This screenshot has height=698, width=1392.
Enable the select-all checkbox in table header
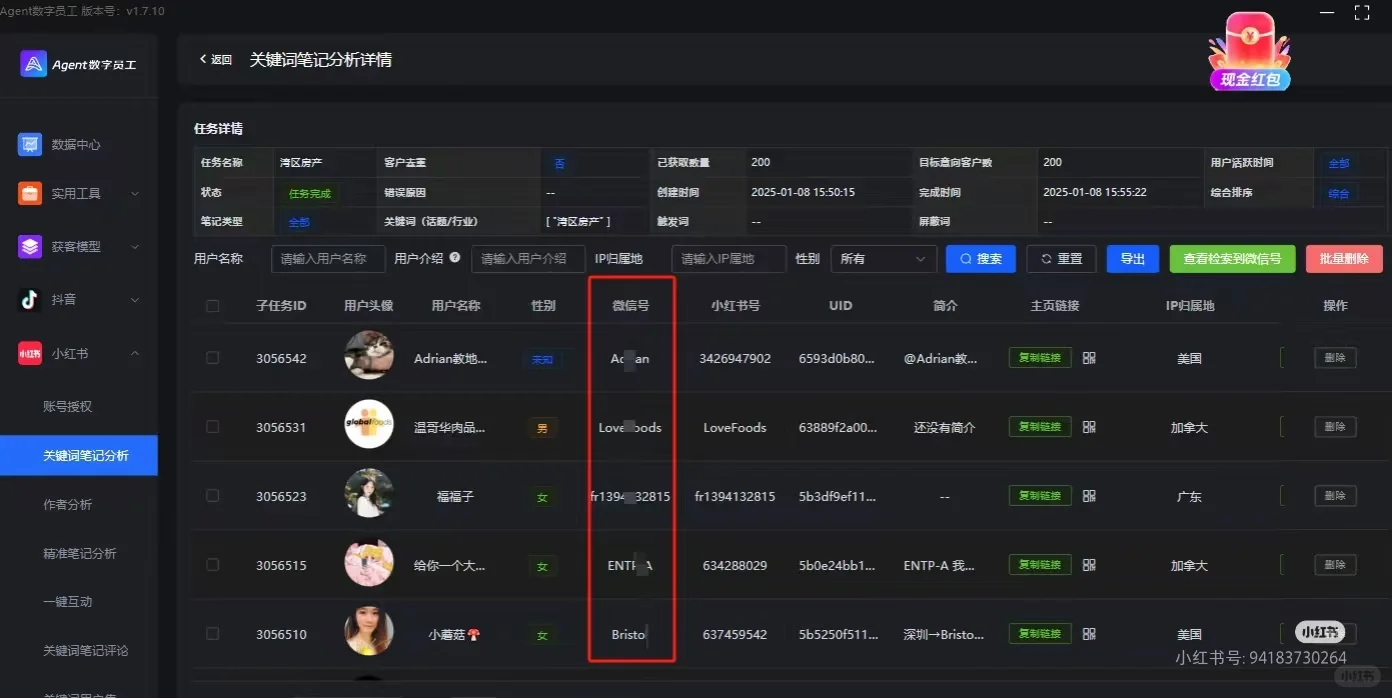tap(212, 306)
